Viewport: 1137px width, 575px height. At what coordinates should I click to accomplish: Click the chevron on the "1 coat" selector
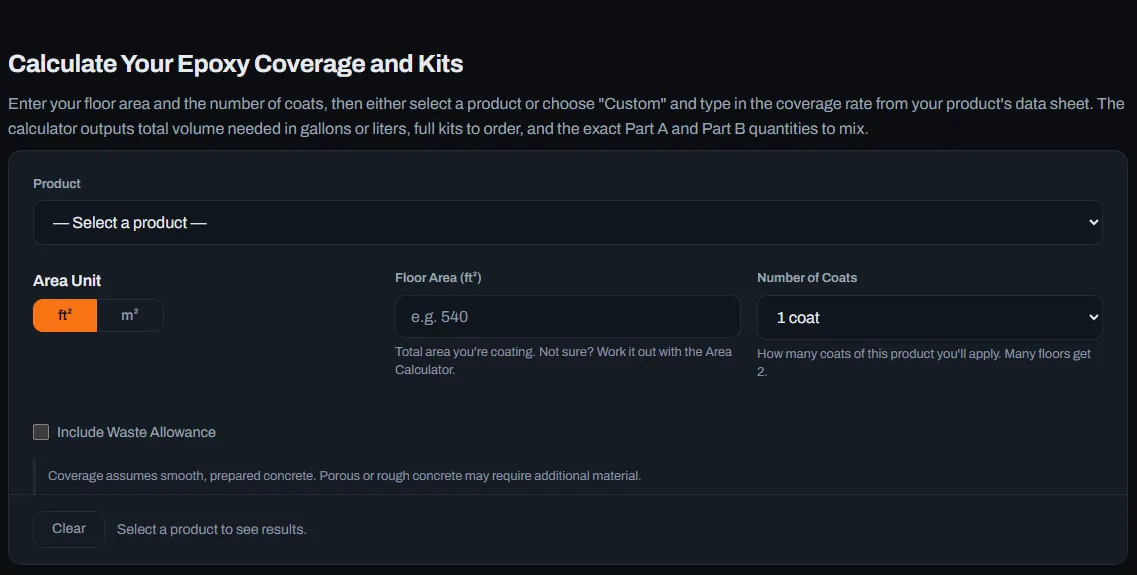pyautogui.click(x=1093, y=318)
